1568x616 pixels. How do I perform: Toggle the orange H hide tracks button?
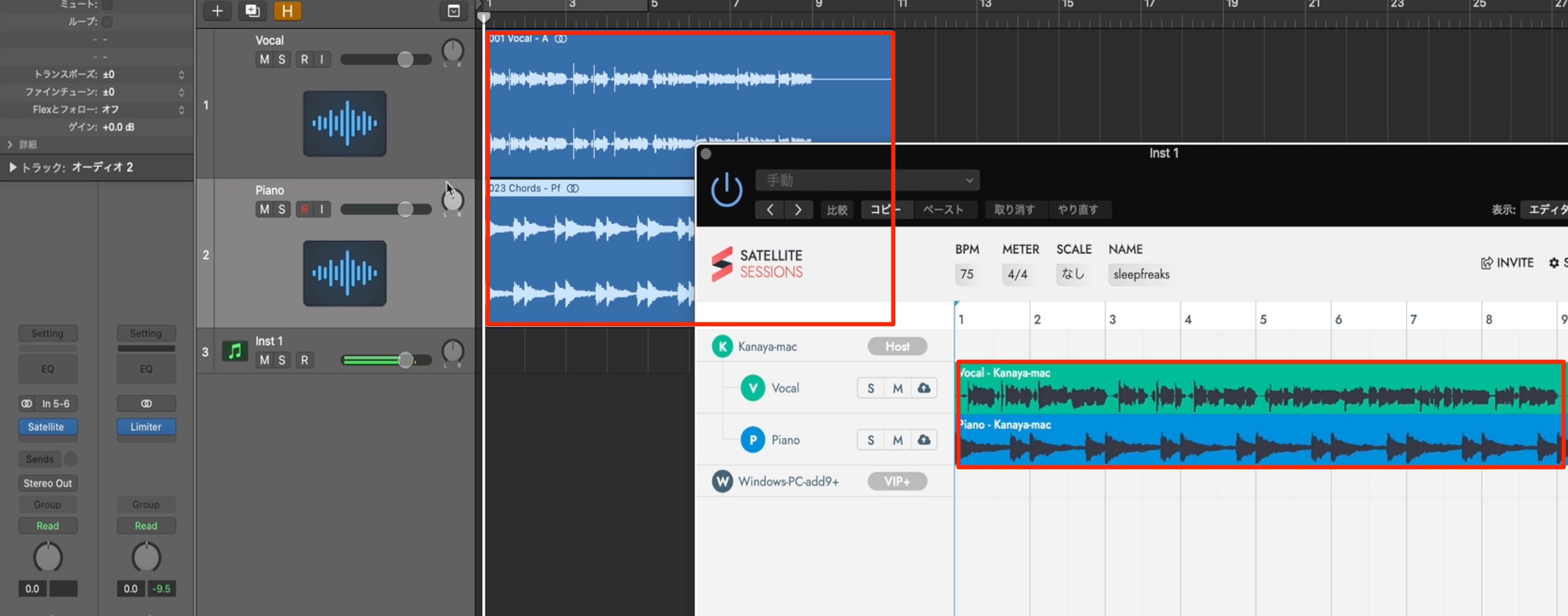pos(286,11)
